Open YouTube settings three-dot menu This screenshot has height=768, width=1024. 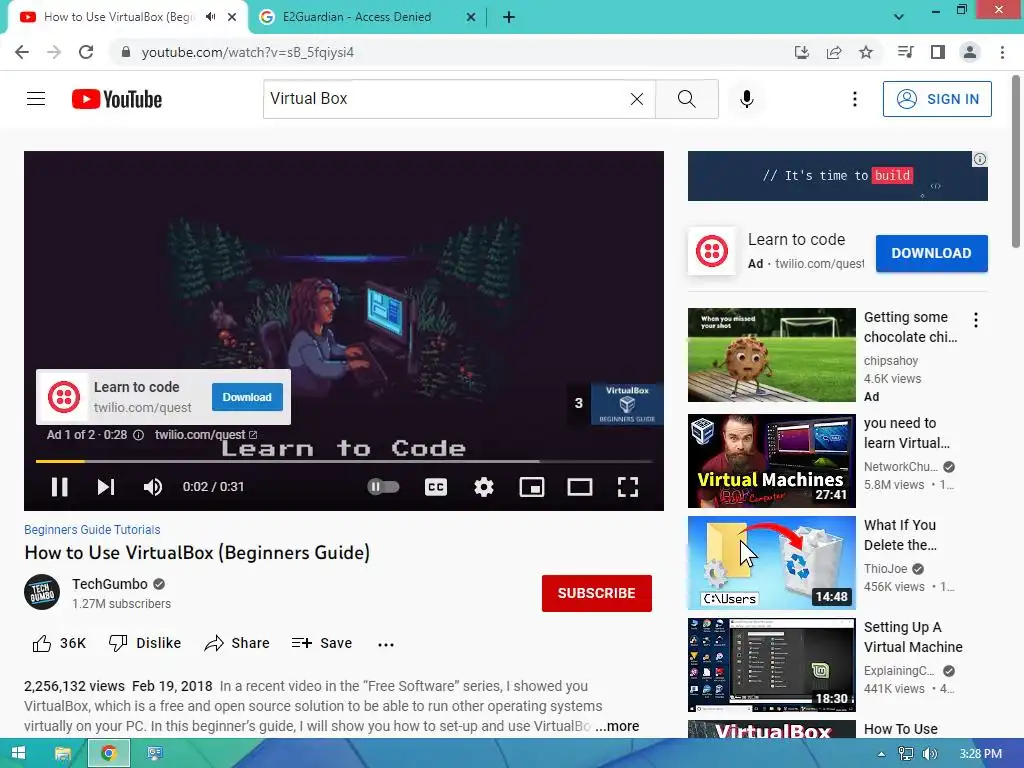[854, 99]
